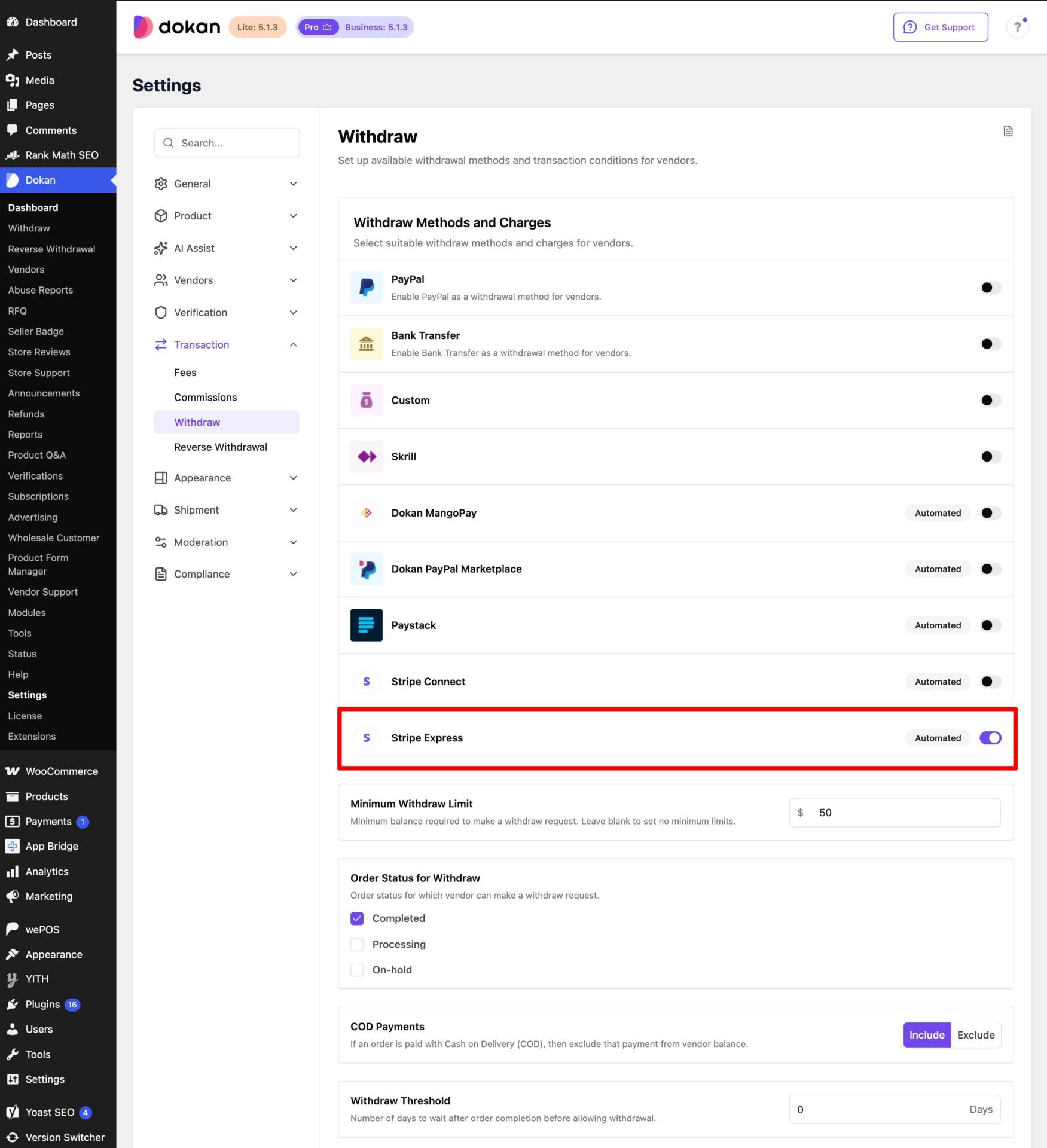
Task: Enable the Bank Transfer toggle
Action: point(990,344)
